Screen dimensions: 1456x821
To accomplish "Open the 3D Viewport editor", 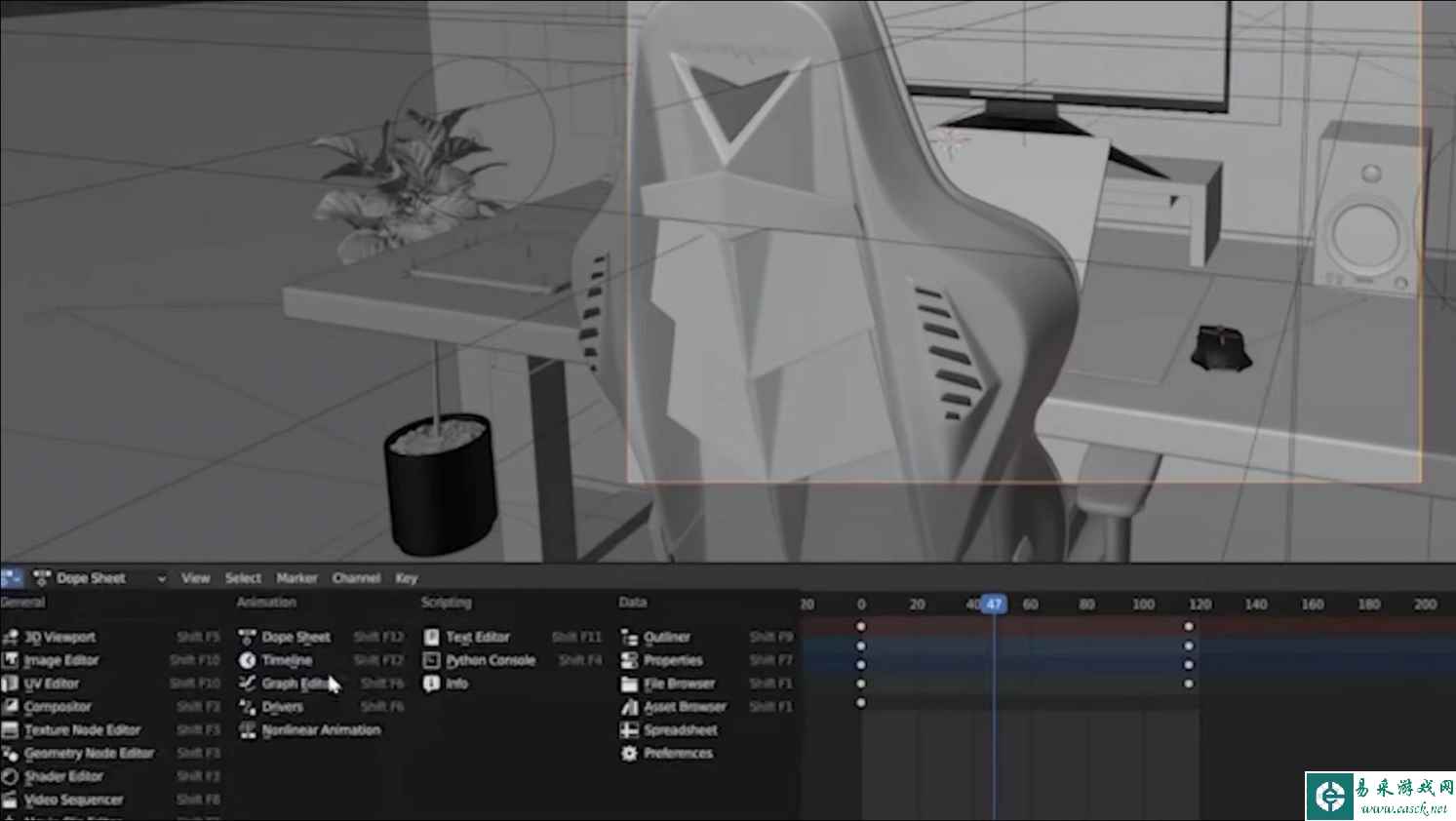I will (59, 638).
